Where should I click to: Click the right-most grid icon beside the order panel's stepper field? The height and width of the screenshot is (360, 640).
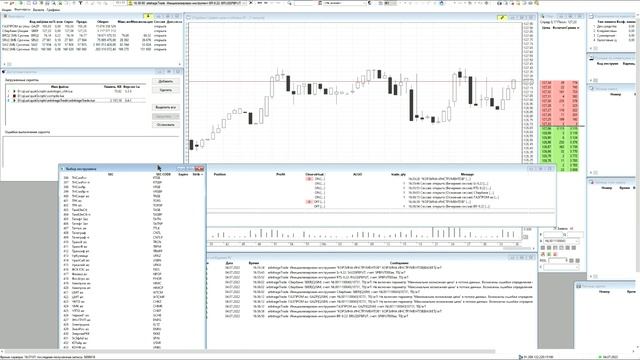coord(578,260)
